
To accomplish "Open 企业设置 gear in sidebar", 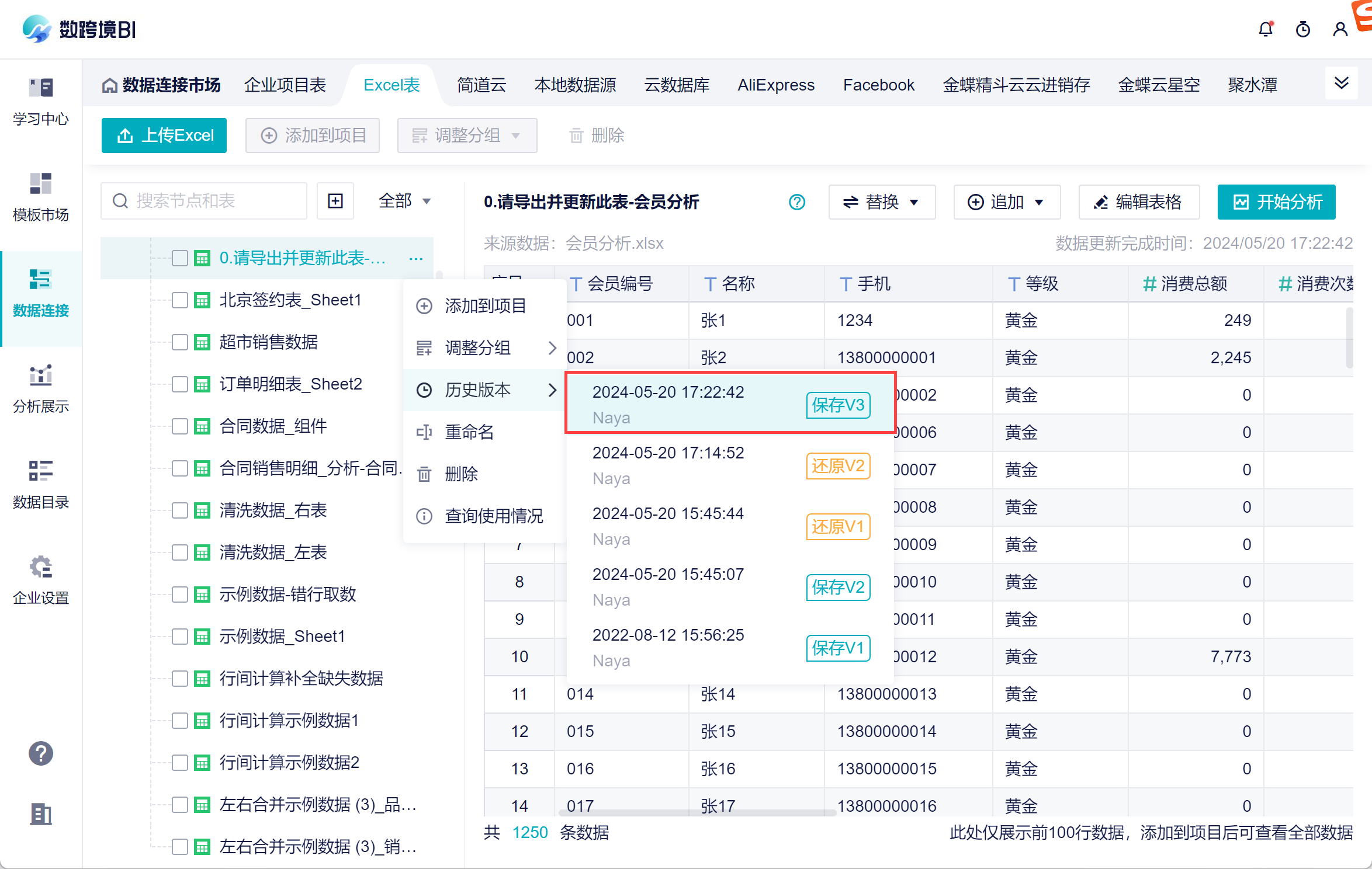I will (40, 581).
